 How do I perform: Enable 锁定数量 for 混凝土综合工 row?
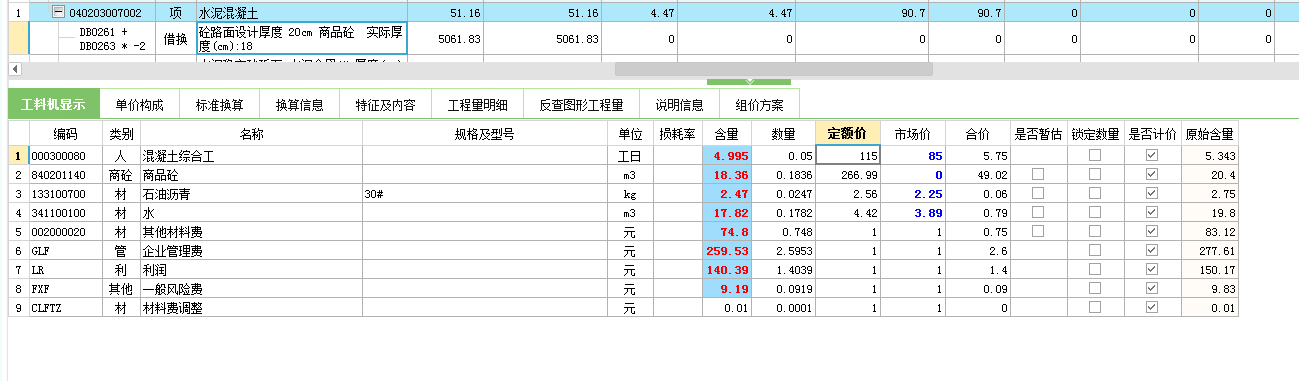coord(1095,155)
